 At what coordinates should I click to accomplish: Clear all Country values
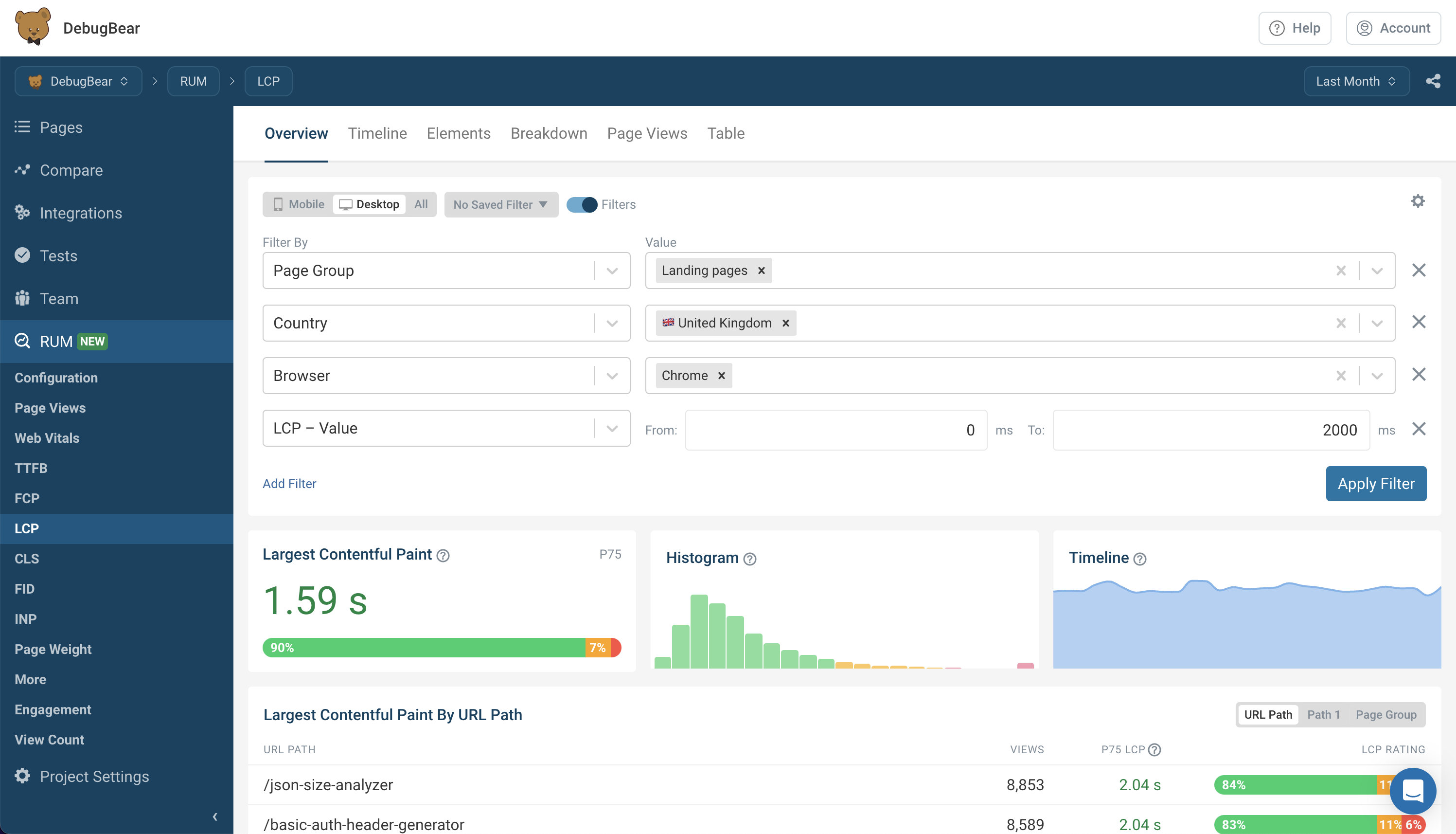click(1341, 323)
